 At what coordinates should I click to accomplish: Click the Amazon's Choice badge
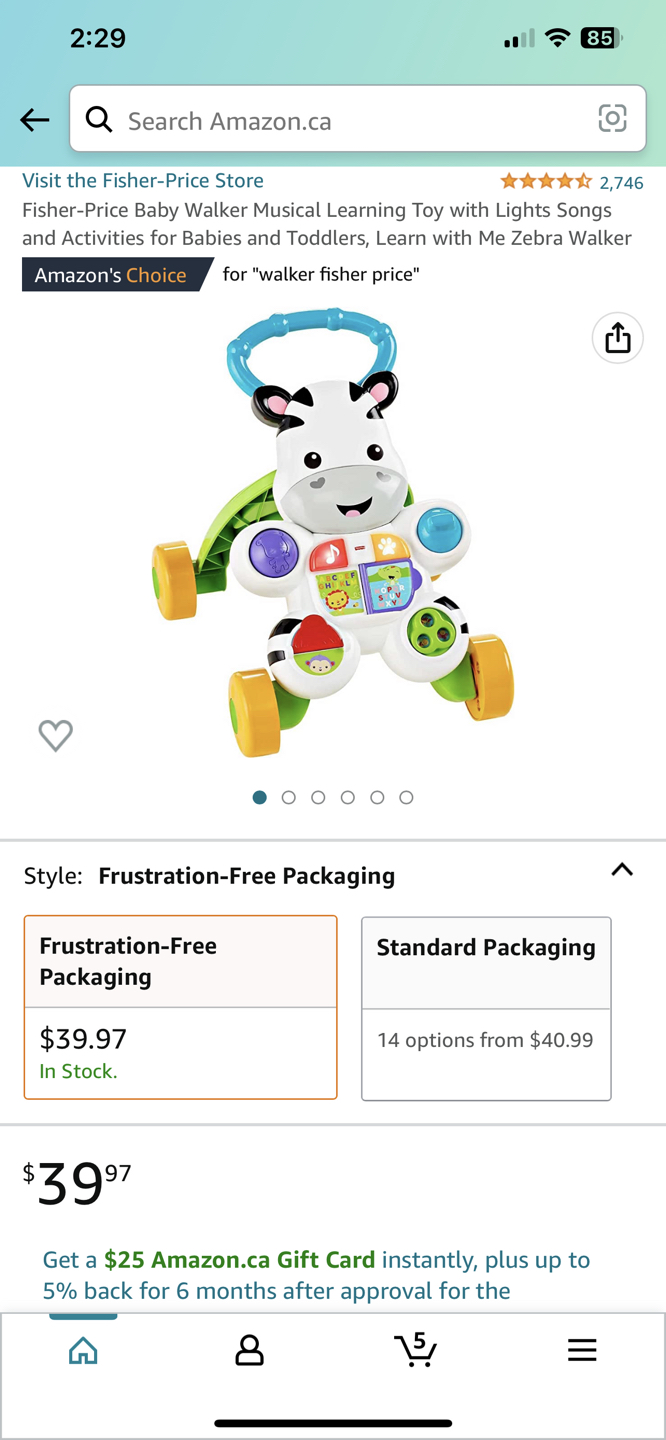pyautogui.click(x=110, y=273)
